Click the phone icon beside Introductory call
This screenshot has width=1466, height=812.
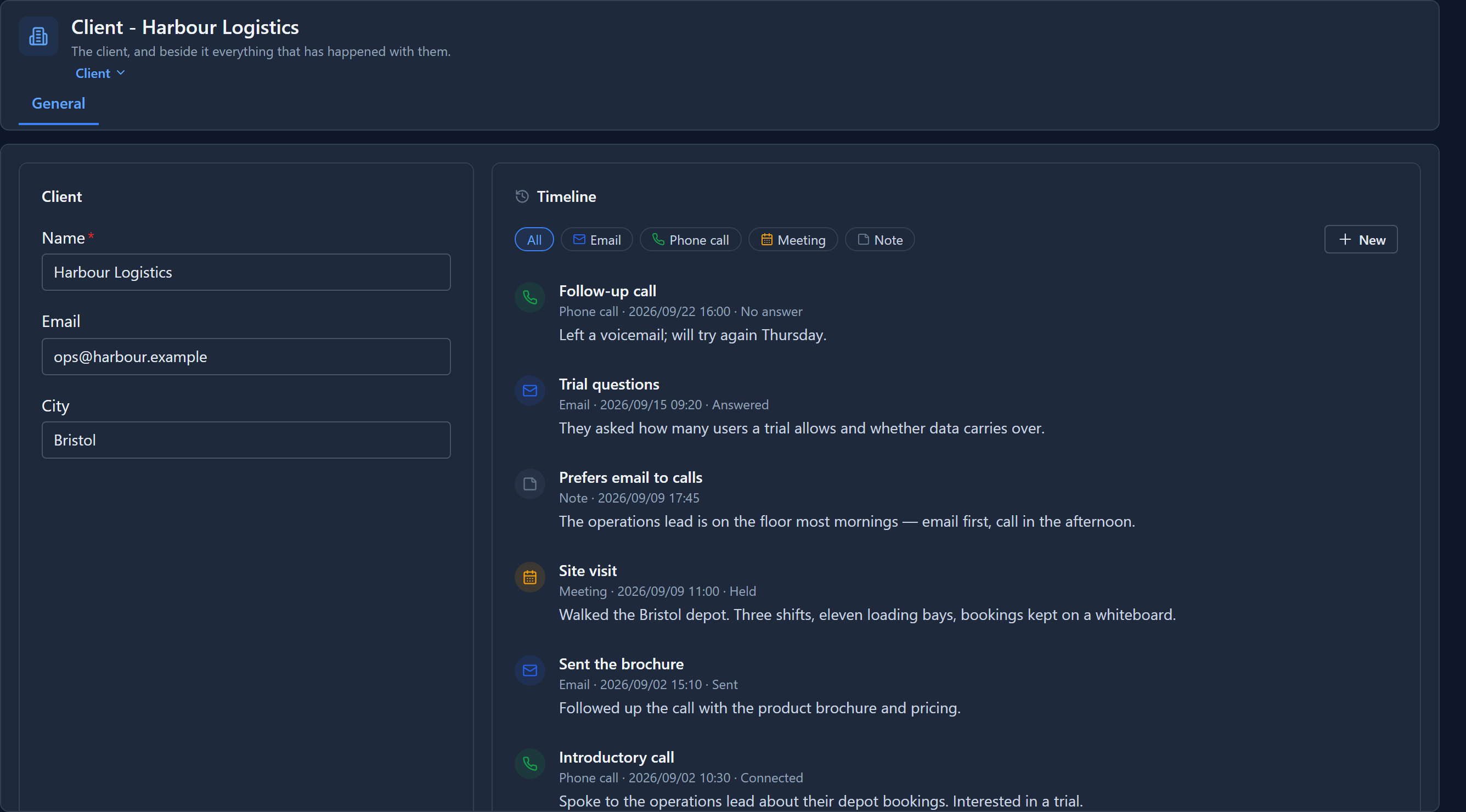(x=530, y=764)
